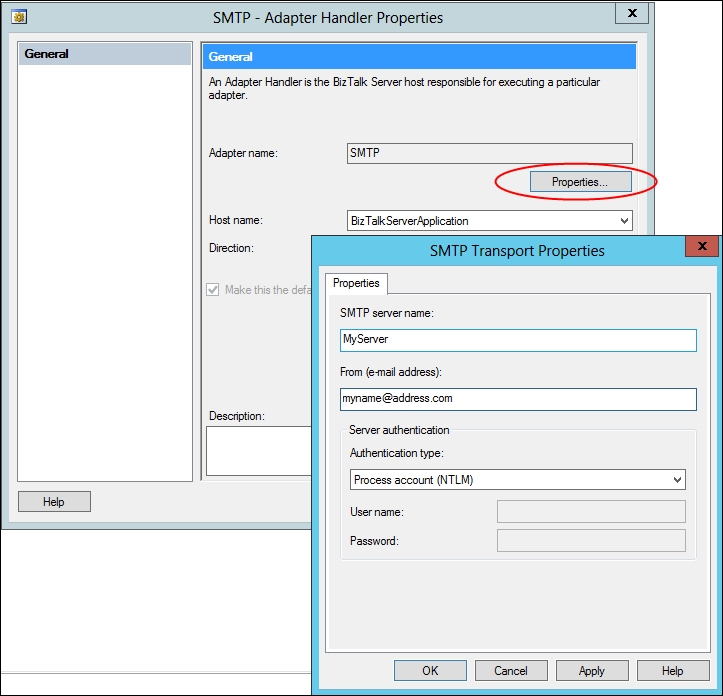Click the Help button in Adapter Handler window
This screenshot has width=723, height=696.
click(x=54, y=501)
